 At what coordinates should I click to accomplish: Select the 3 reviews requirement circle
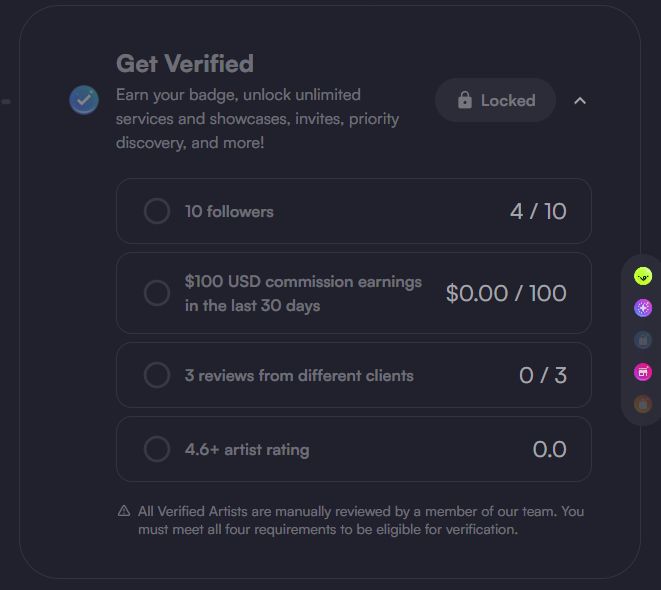pyautogui.click(x=157, y=375)
